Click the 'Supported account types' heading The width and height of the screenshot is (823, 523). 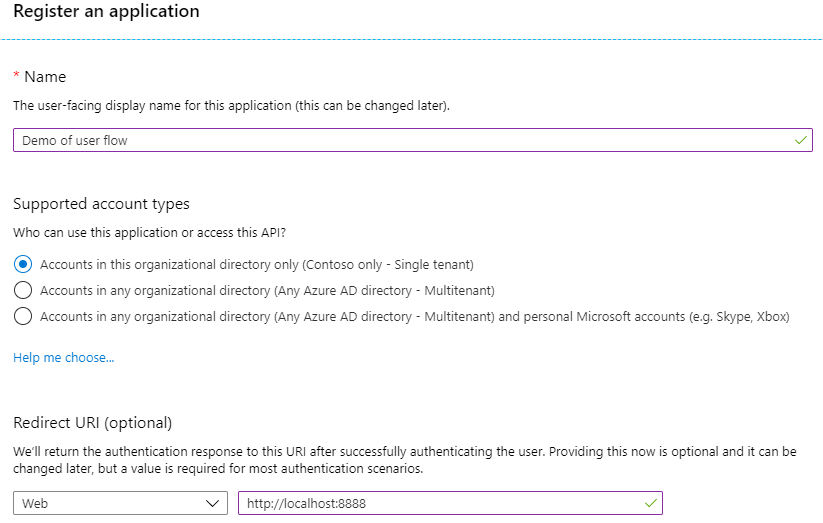click(101, 204)
